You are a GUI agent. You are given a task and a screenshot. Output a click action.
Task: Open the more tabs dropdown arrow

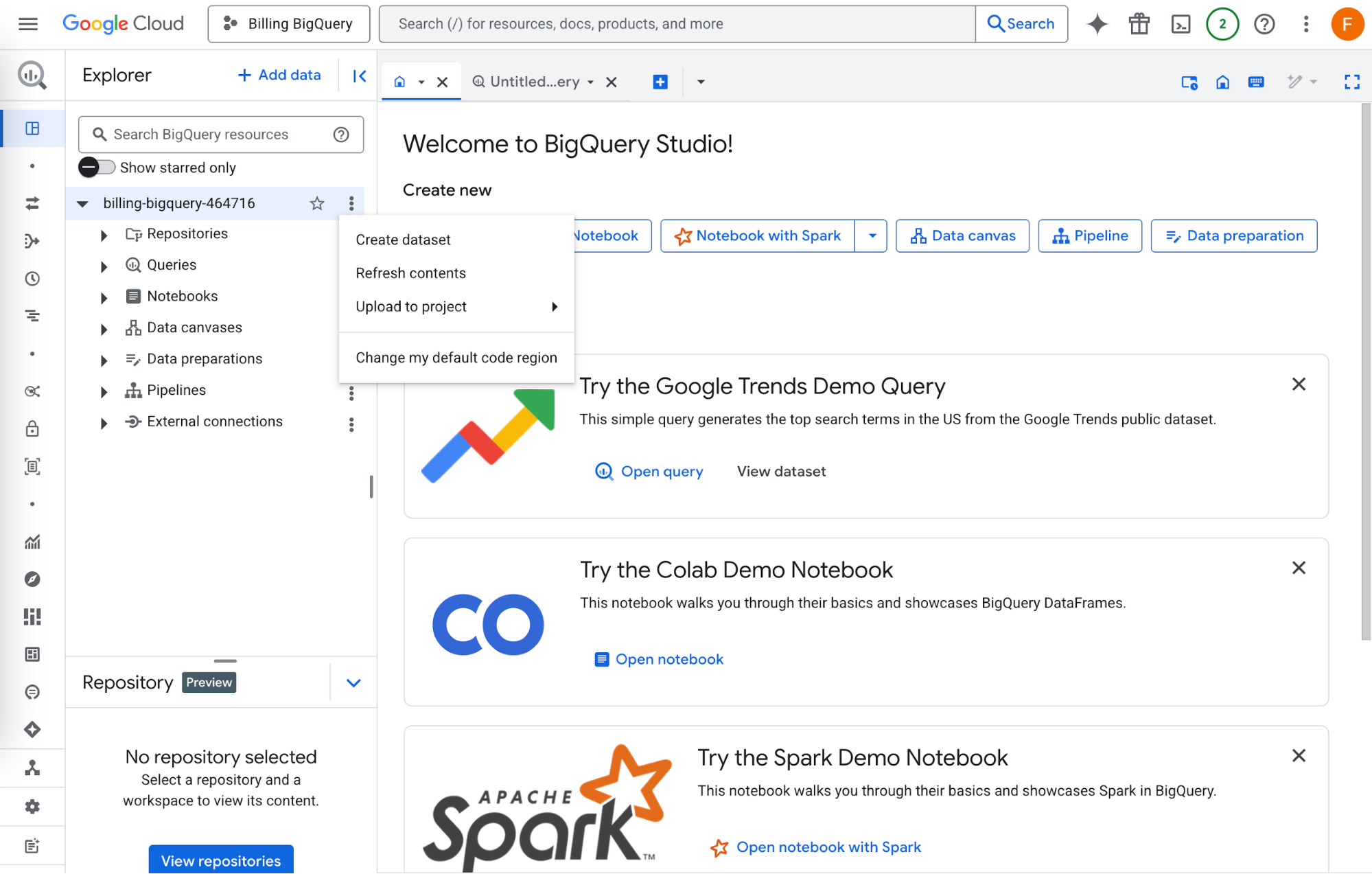coord(701,82)
